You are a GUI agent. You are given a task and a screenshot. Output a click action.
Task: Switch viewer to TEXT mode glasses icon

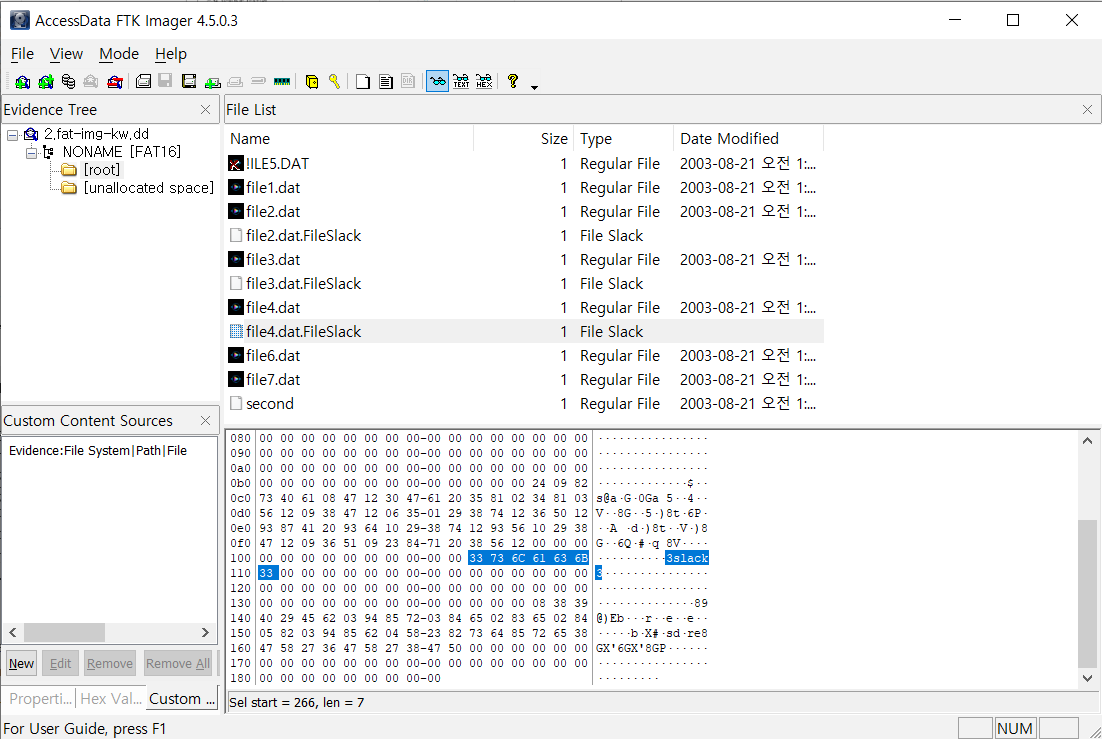[461, 82]
